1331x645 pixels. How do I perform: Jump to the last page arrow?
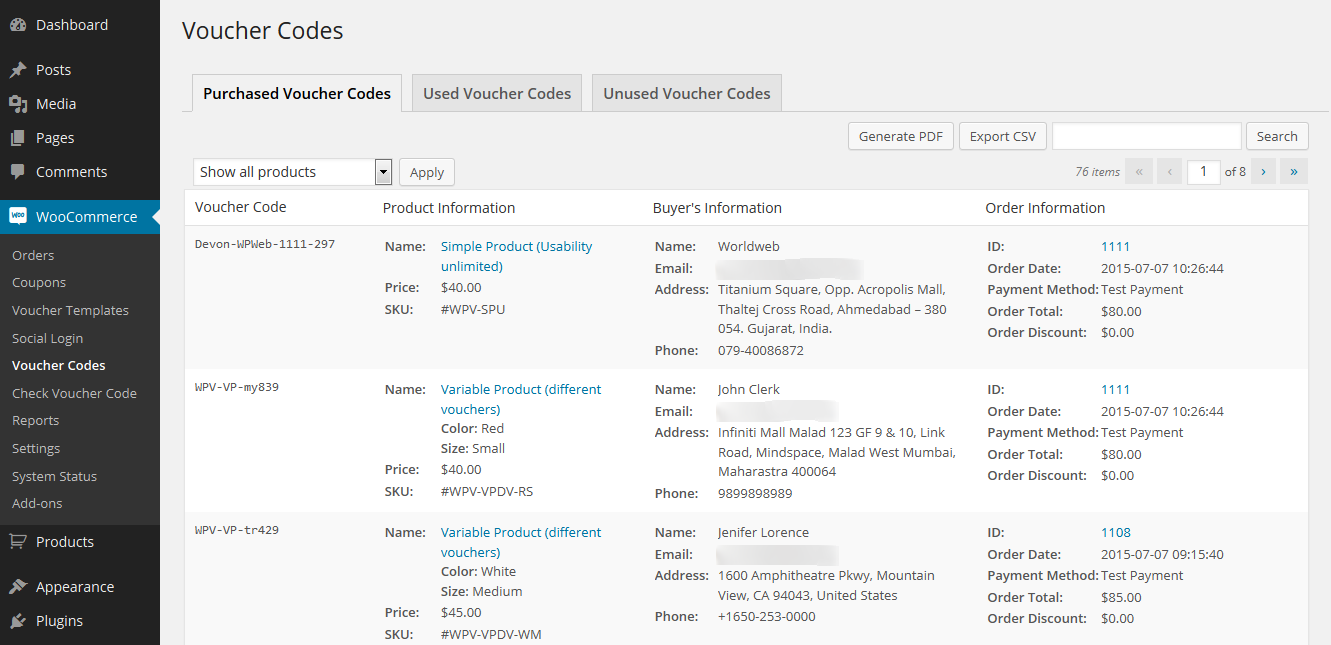point(1294,172)
